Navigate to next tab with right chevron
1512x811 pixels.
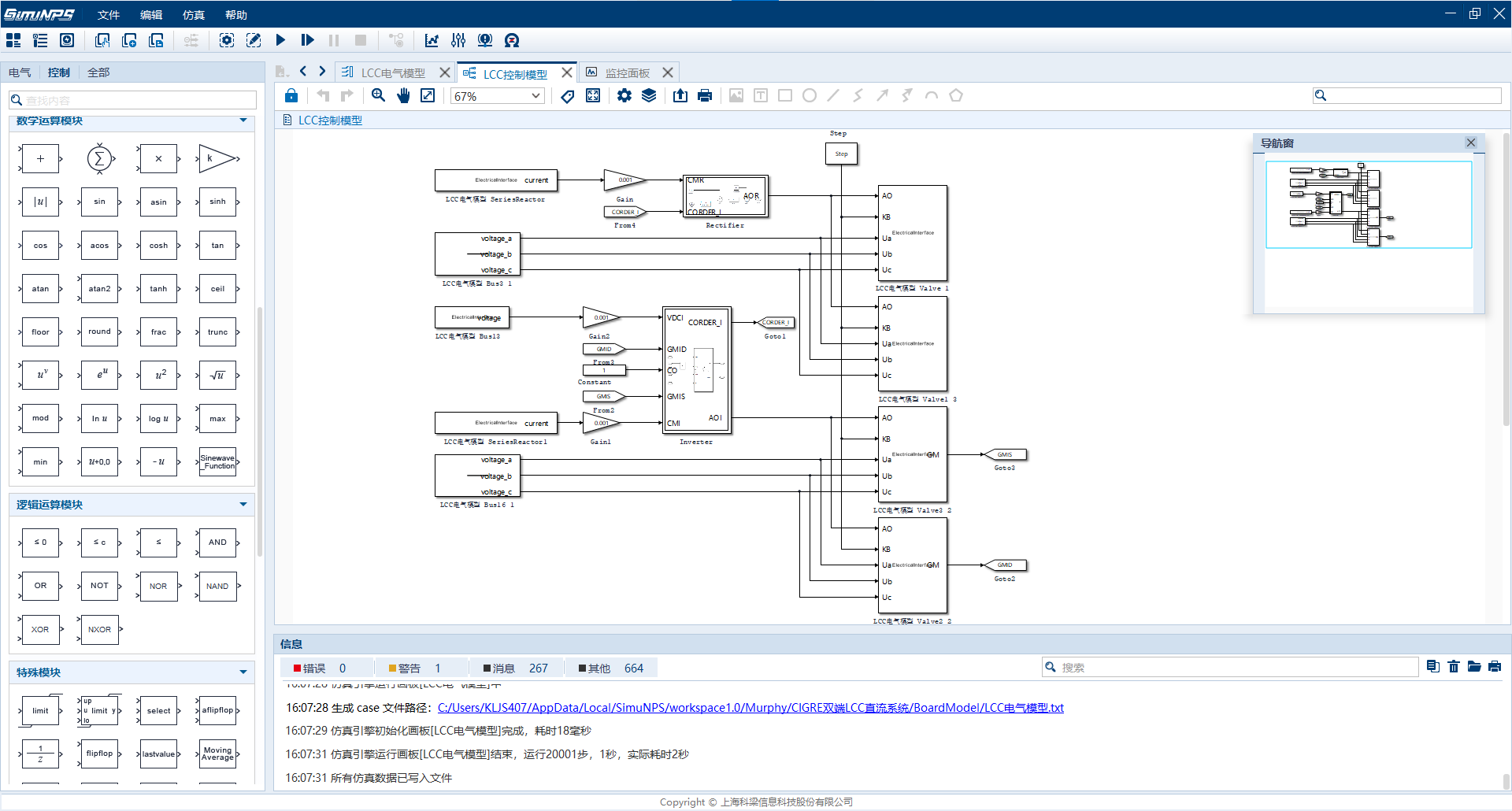(x=322, y=72)
